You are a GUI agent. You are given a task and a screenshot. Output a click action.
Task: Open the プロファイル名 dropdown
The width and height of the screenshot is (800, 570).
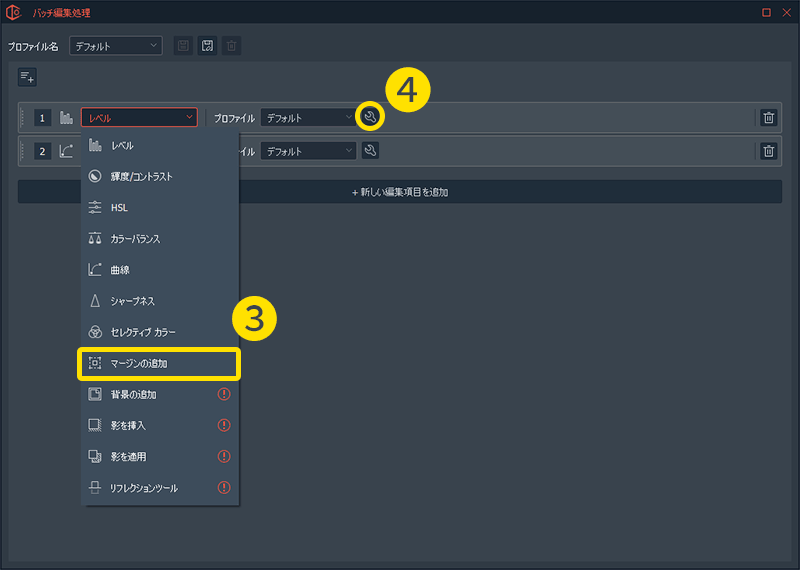(116, 46)
